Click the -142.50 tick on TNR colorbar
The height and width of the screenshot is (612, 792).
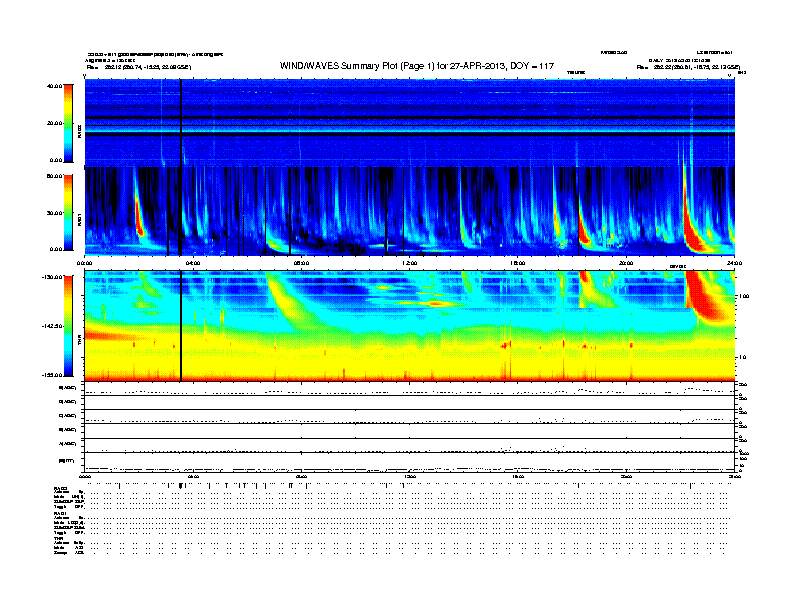point(53,326)
